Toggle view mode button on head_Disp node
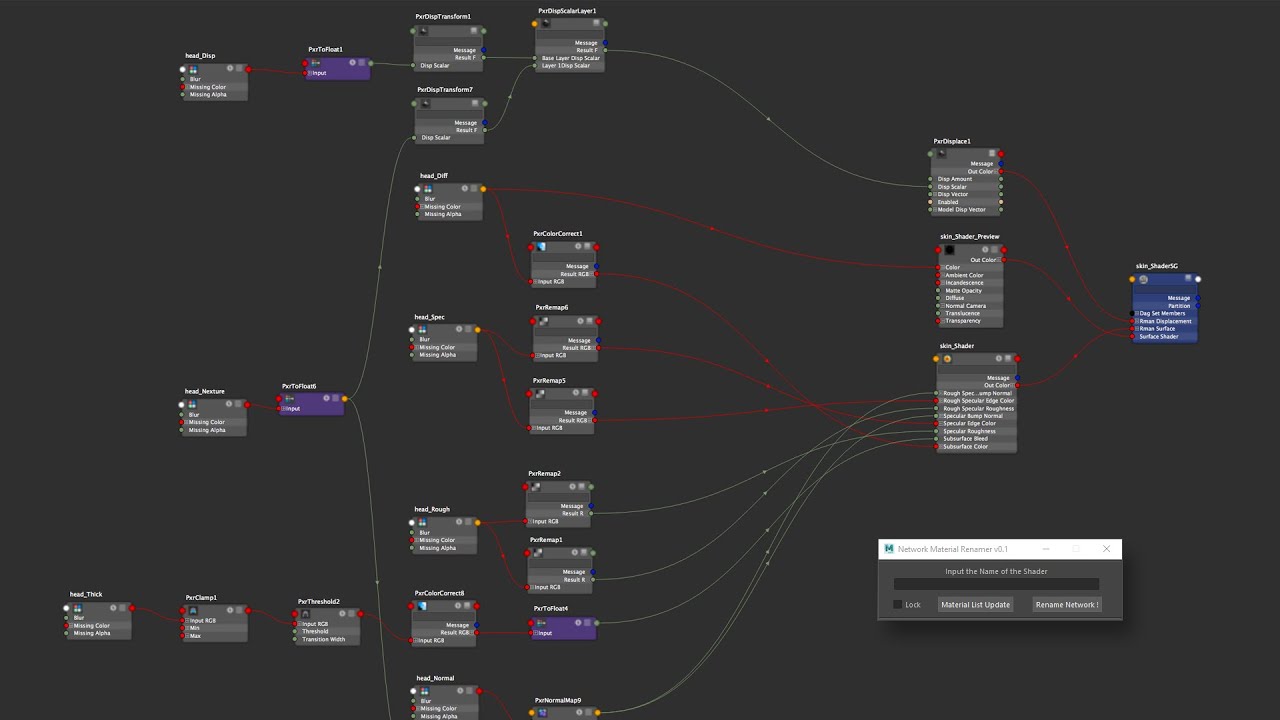Image resolution: width=1280 pixels, height=720 pixels. tap(239, 69)
